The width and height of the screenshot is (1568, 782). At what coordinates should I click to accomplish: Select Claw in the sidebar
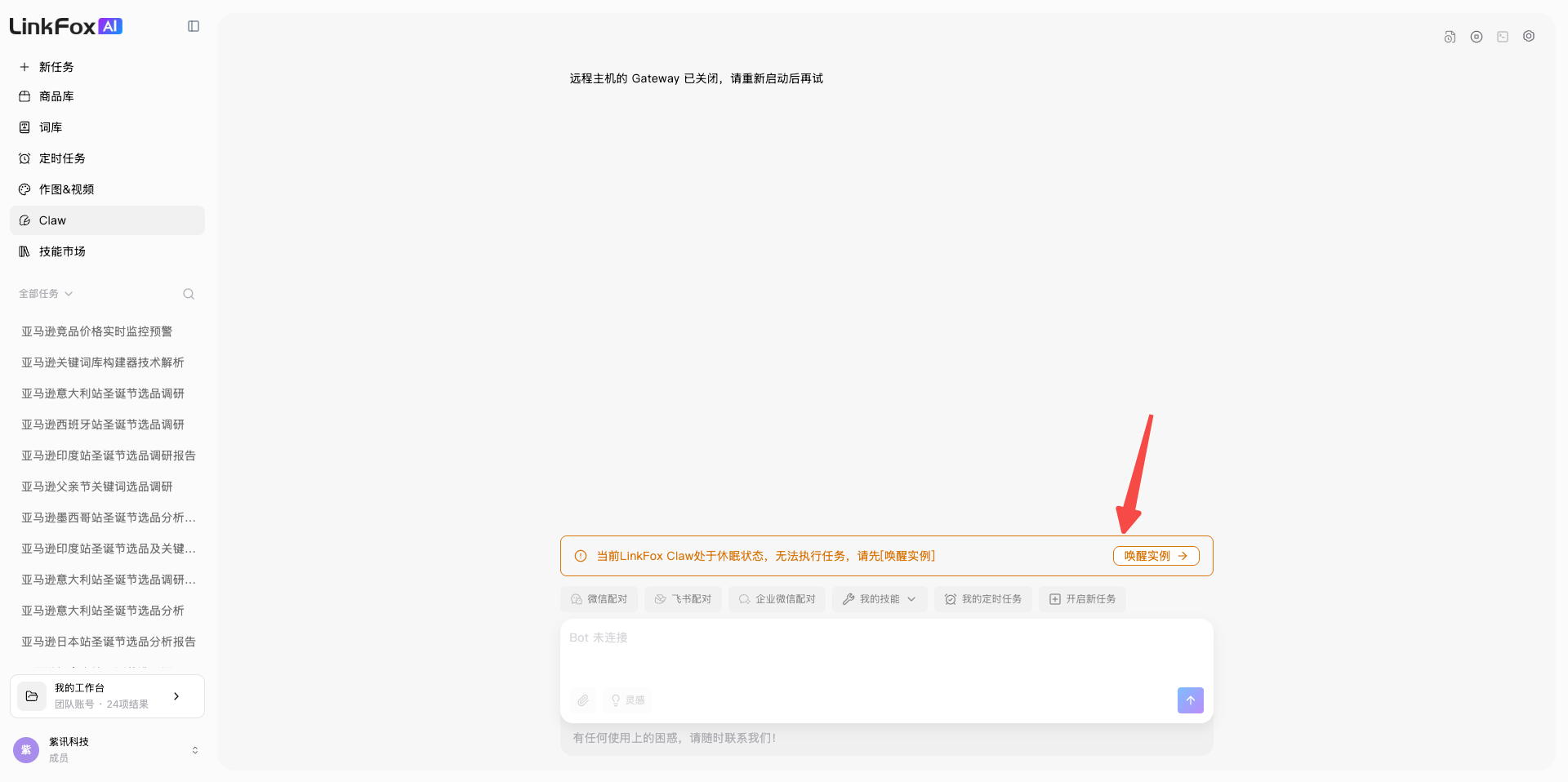tap(107, 220)
